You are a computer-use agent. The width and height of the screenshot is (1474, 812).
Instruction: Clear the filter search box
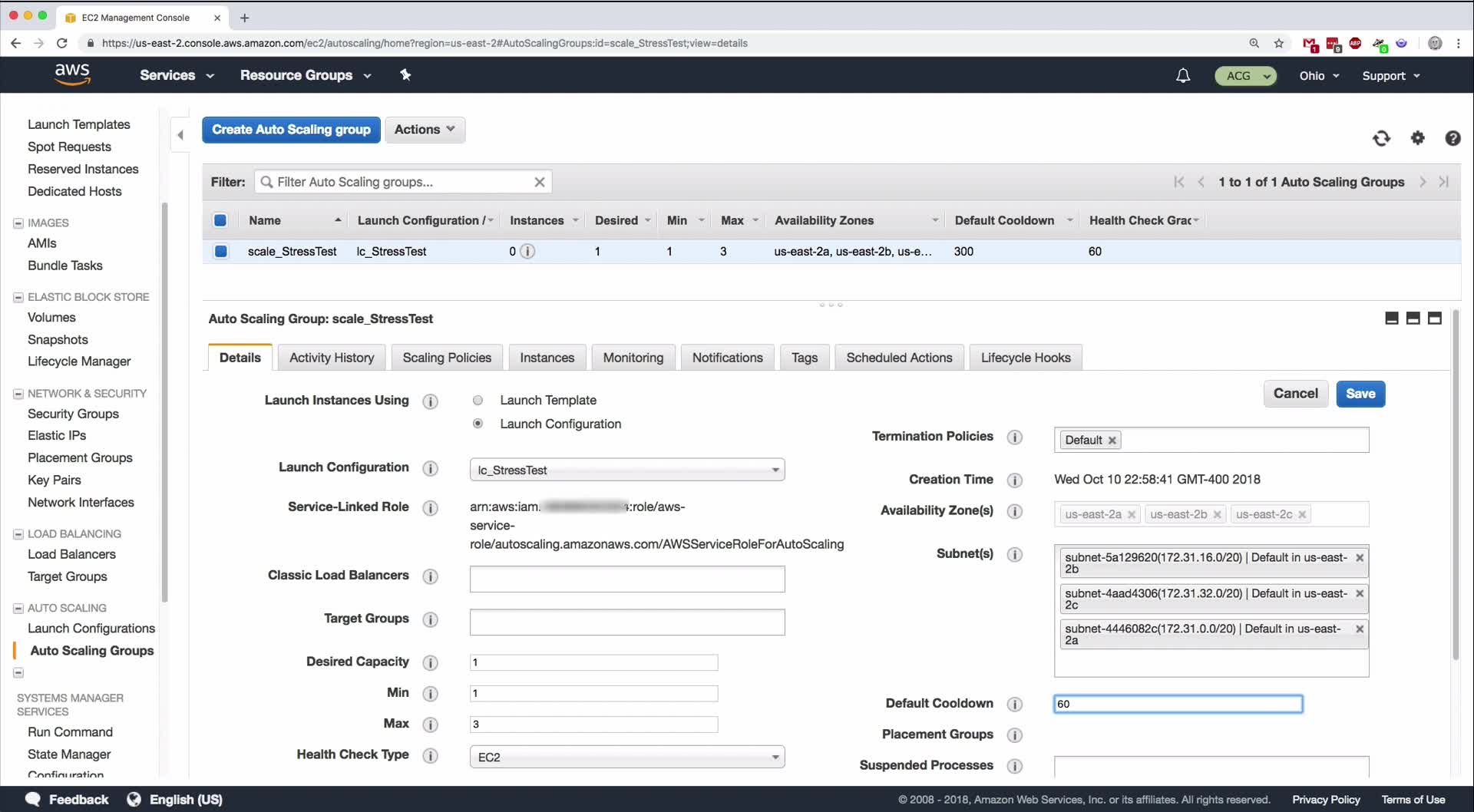click(x=540, y=182)
